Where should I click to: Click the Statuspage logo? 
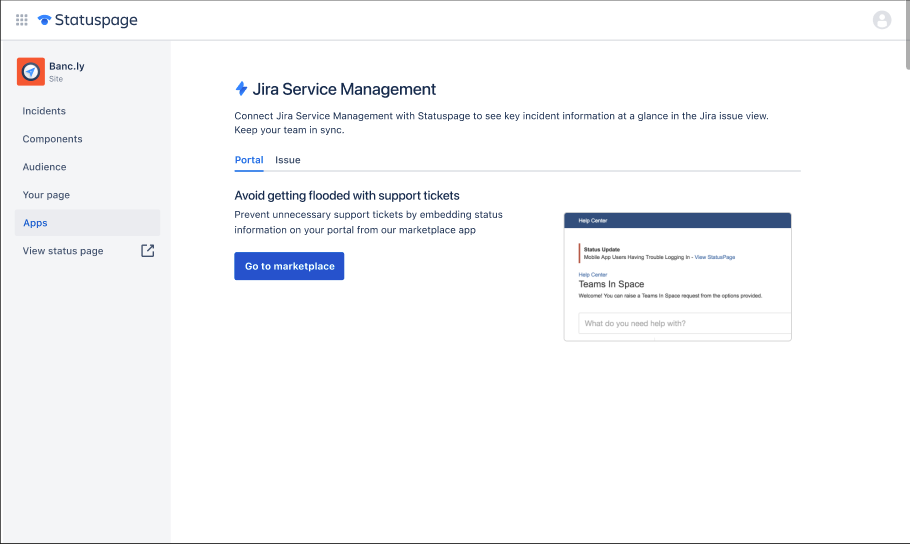tap(88, 20)
